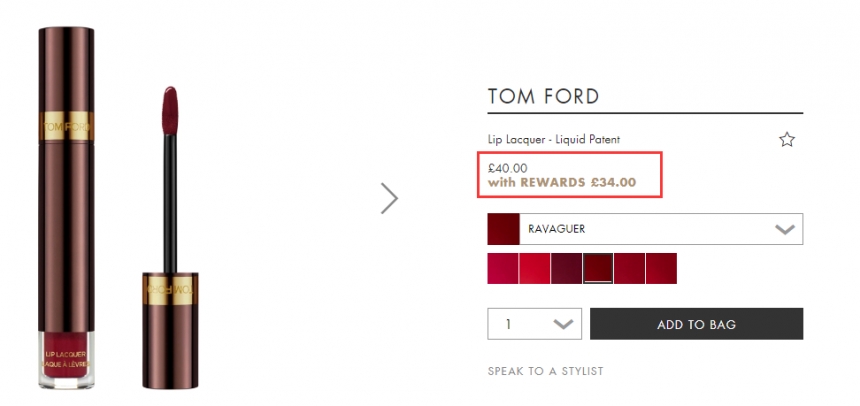The width and height of the screenshot is (860, 406).
Task: Click the £40.00 price text
Action: 508,167
